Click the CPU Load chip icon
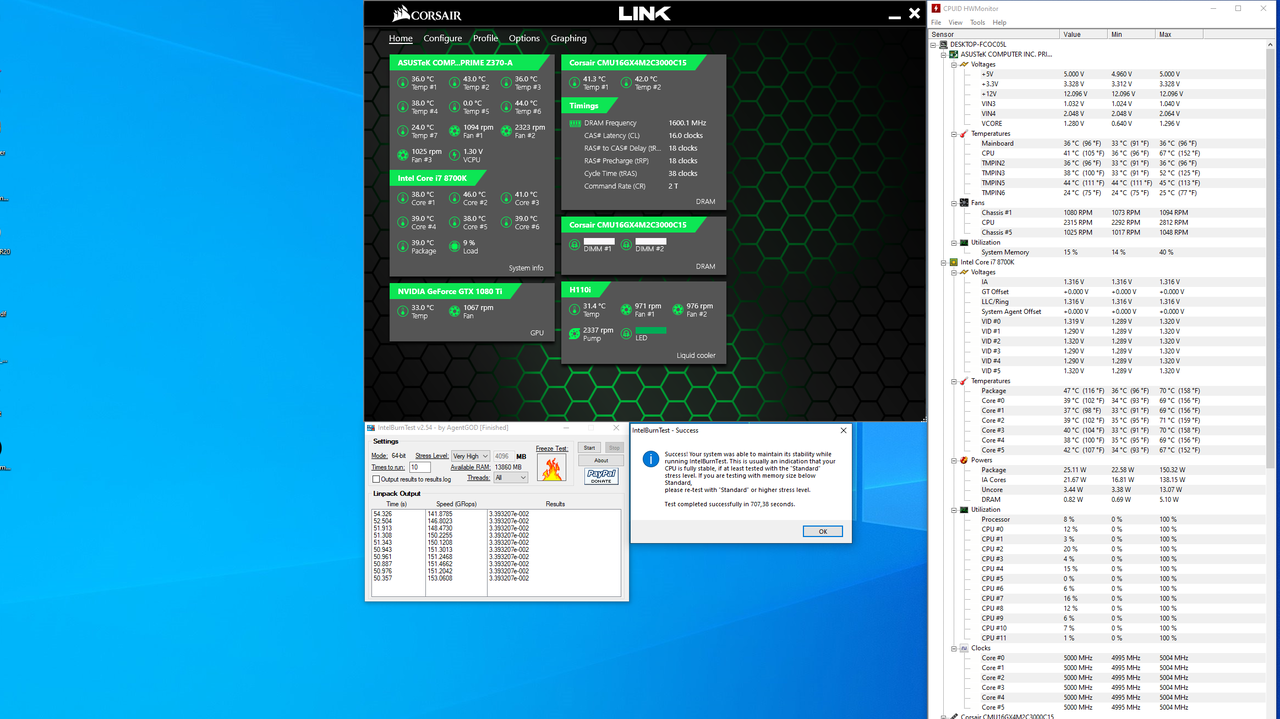 [454, 246]
